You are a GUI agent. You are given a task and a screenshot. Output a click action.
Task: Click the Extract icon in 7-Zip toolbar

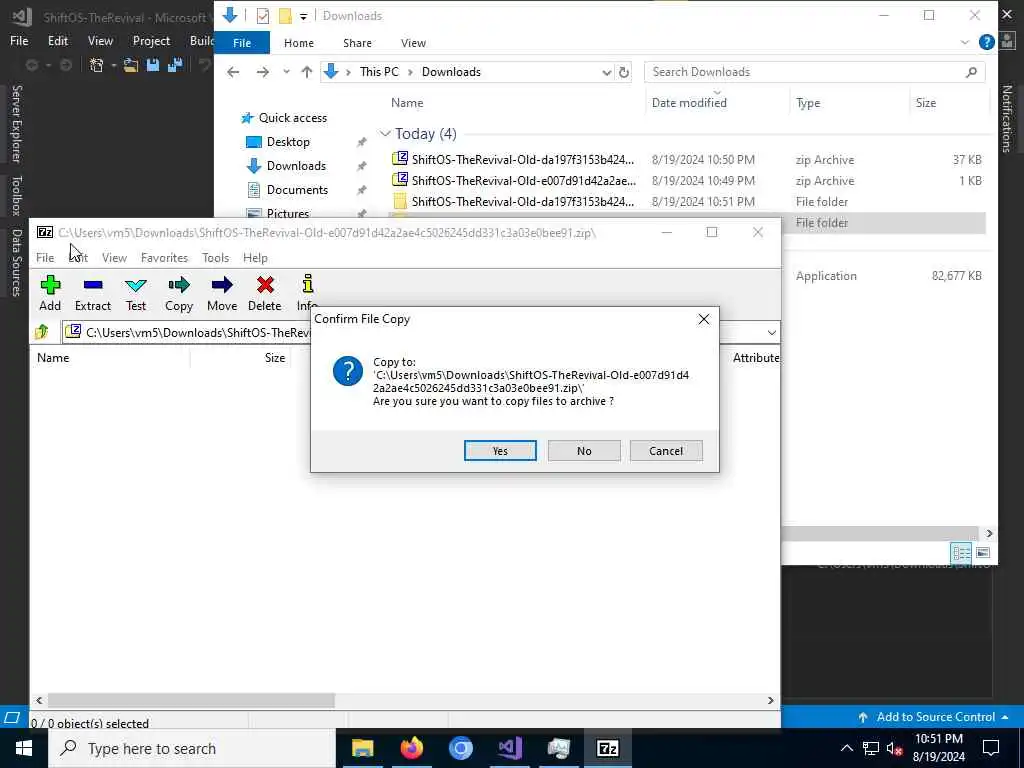(x=93, y=292)
